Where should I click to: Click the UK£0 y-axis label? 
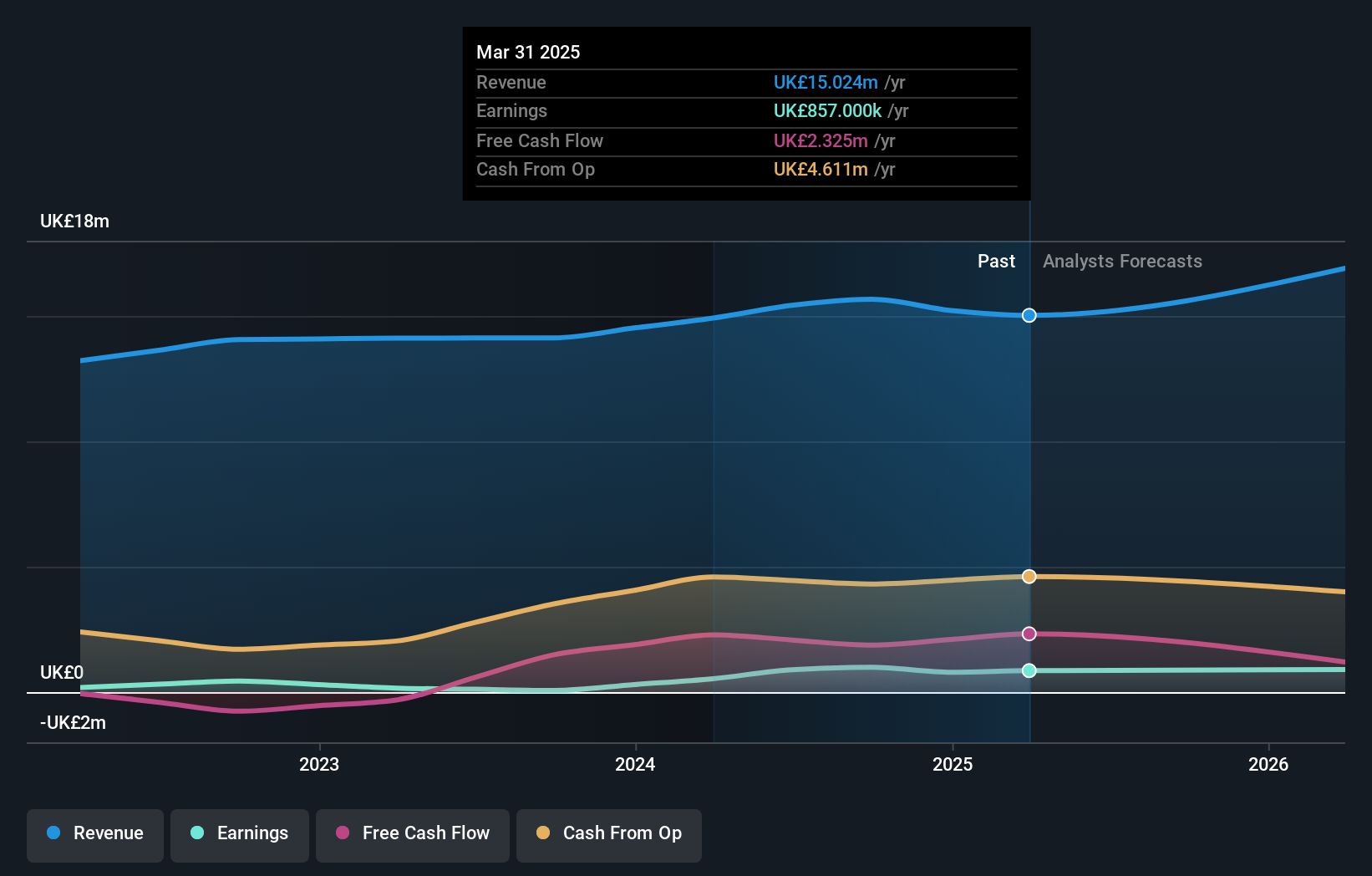62,673
